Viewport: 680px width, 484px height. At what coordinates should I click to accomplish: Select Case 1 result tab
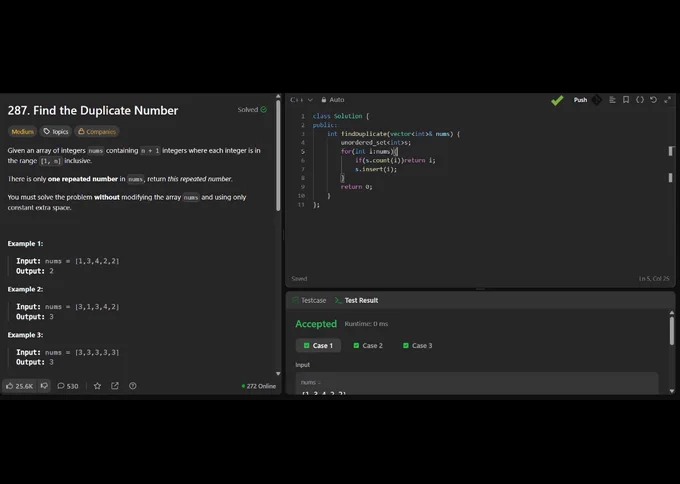(x=318, y=346)
